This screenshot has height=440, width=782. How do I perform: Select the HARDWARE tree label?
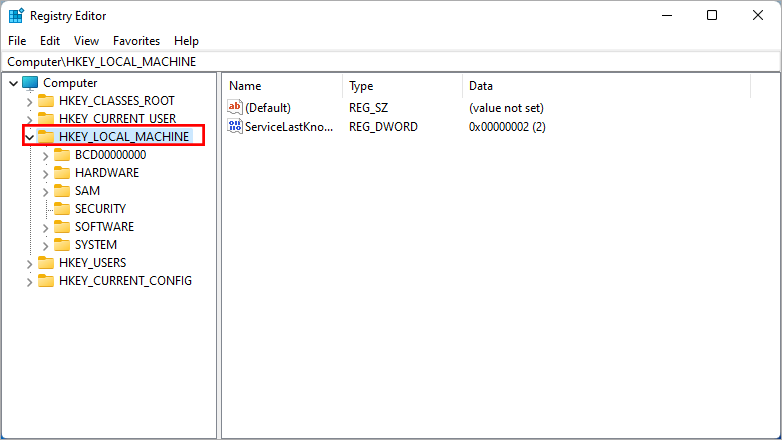107,173
